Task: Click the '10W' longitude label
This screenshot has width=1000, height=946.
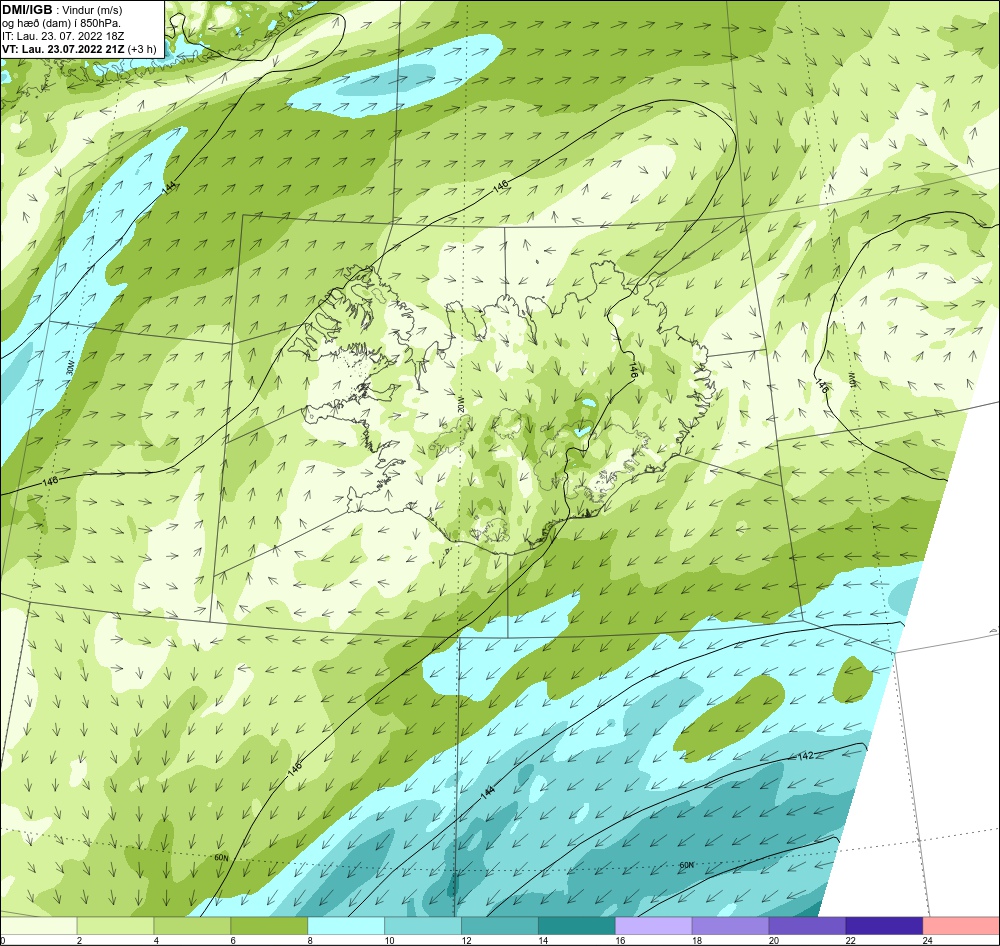Action: pyautogui.click(x=851, y=379)
